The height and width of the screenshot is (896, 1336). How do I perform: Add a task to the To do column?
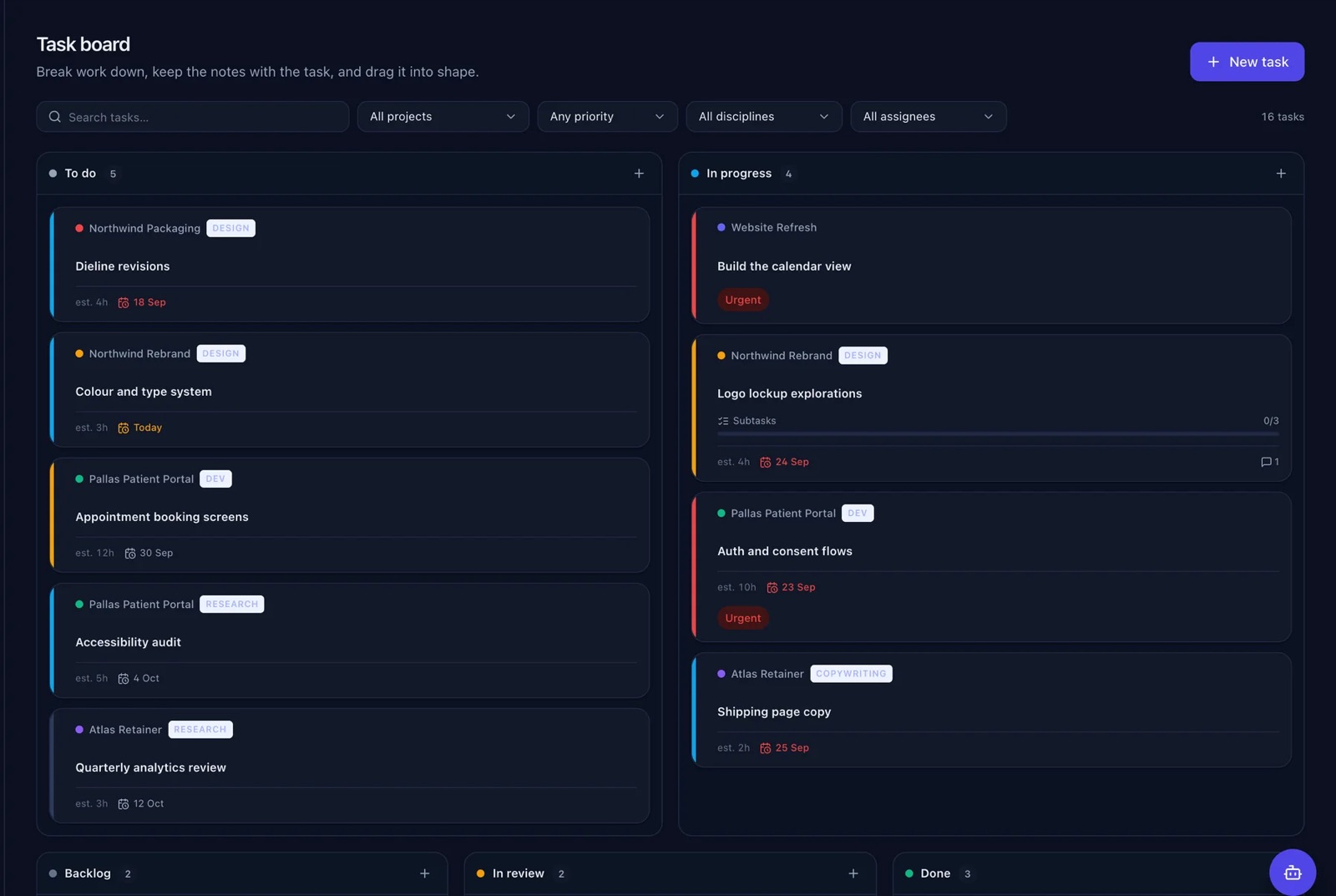[x=639, y=174]
